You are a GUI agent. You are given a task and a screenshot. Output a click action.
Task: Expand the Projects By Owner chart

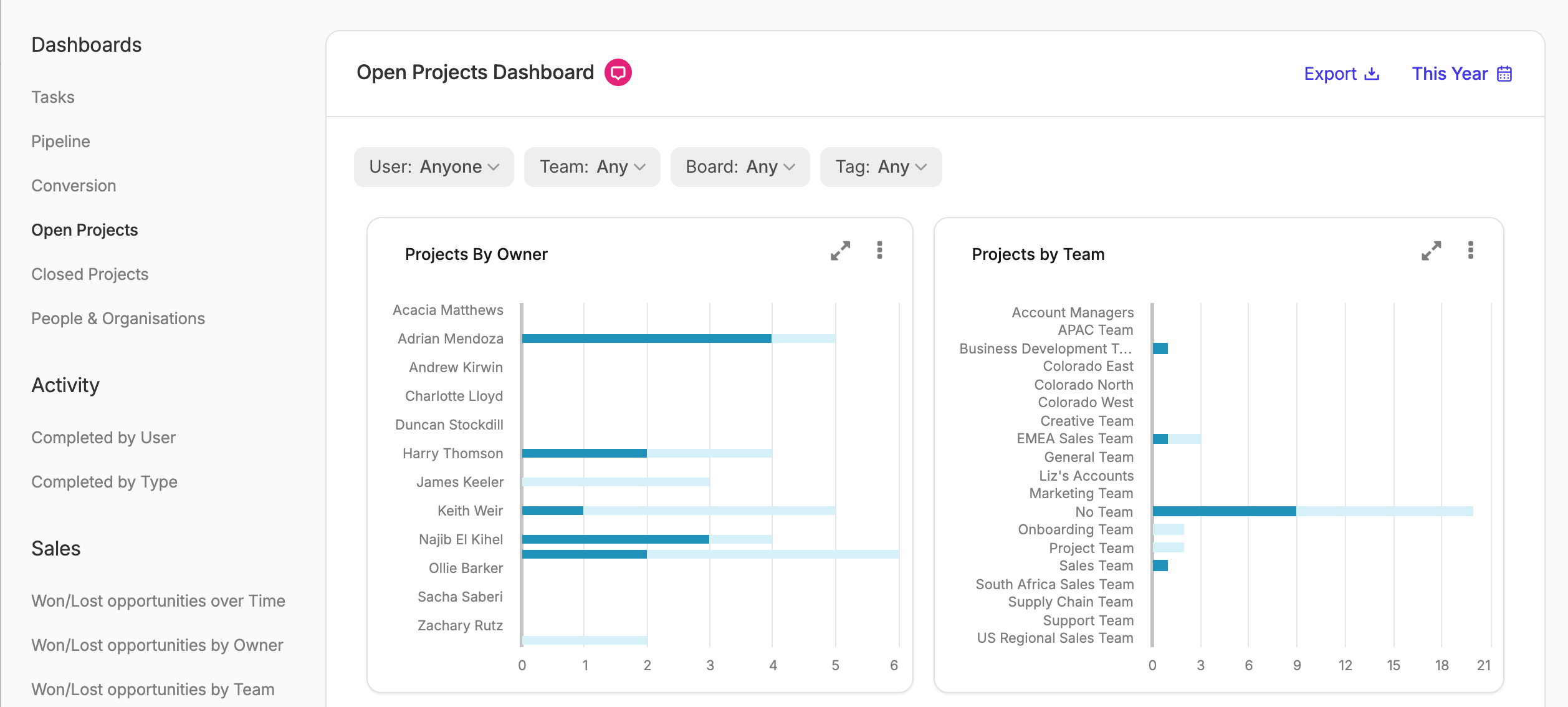pos(840,251)
